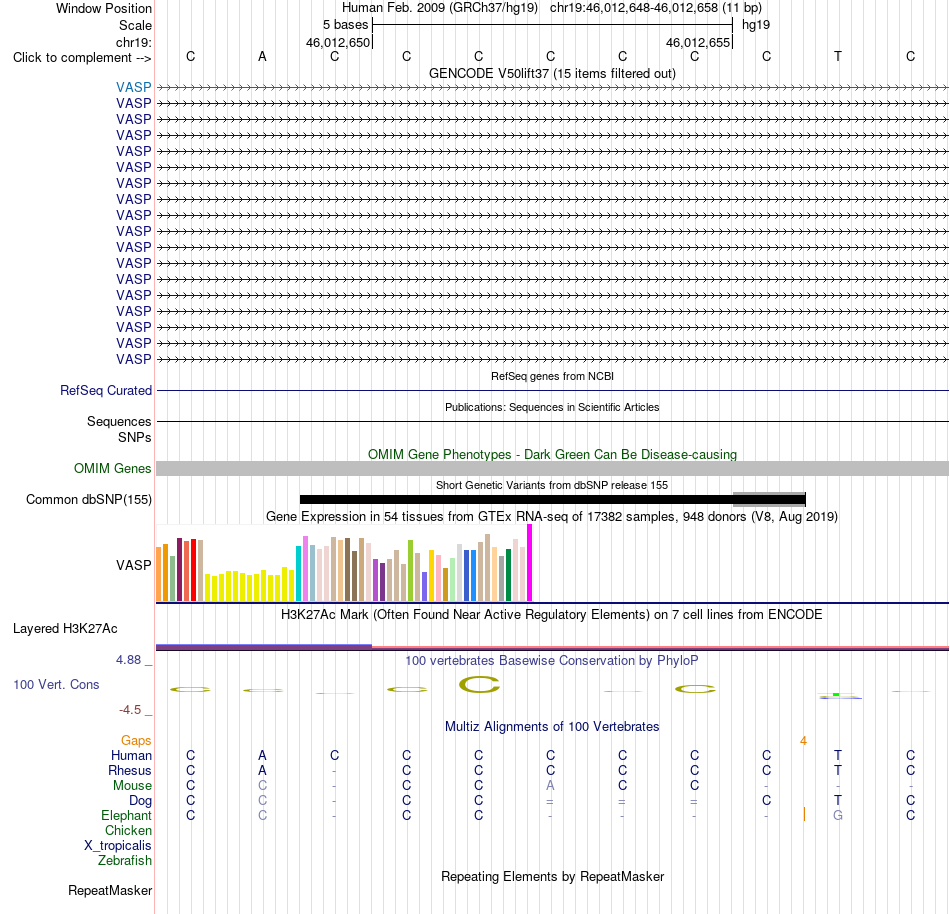Click the Scale label
The image size is (950, 914).
(x=135, y=25)
